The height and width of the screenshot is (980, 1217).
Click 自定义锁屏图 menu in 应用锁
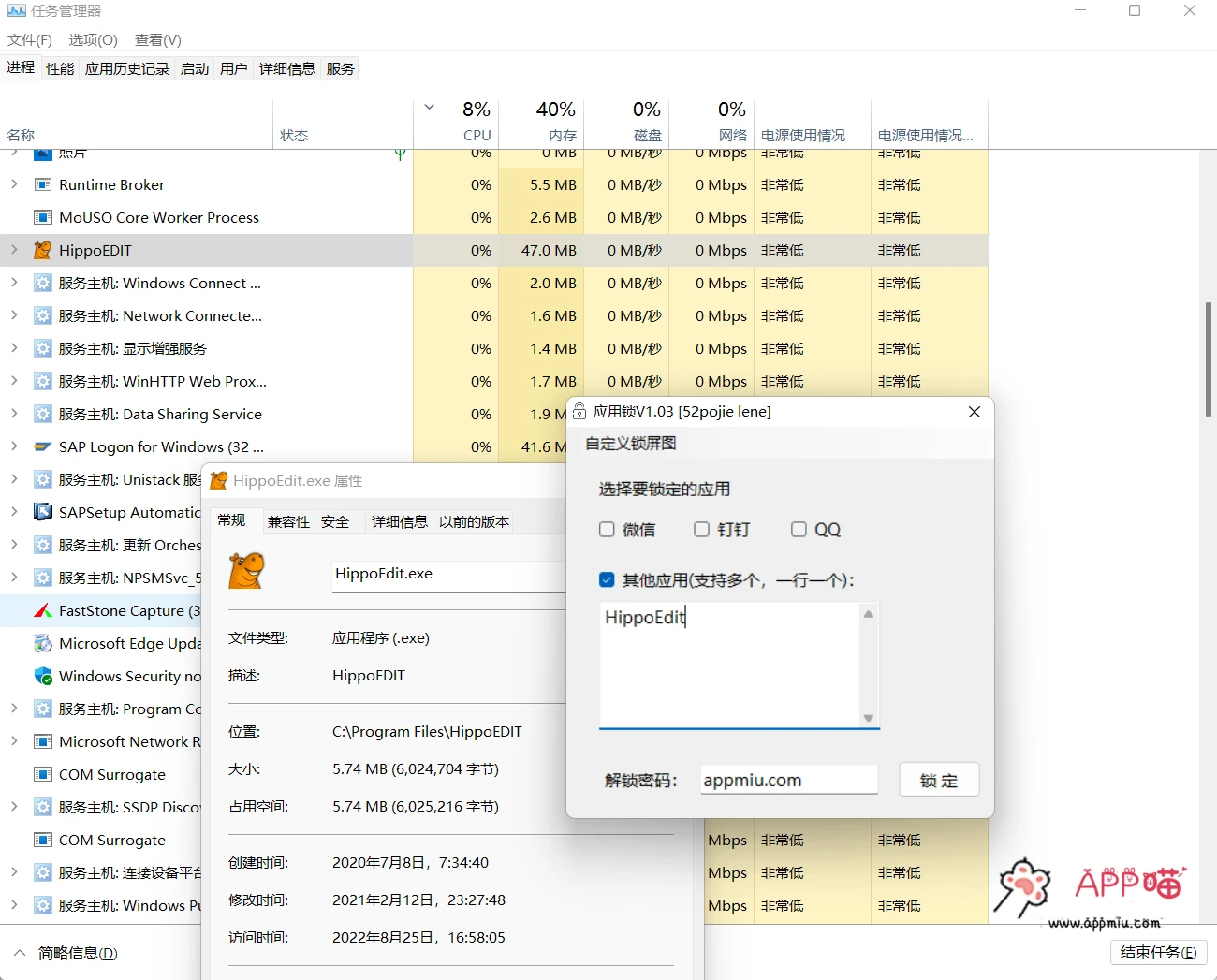point(631,443)
